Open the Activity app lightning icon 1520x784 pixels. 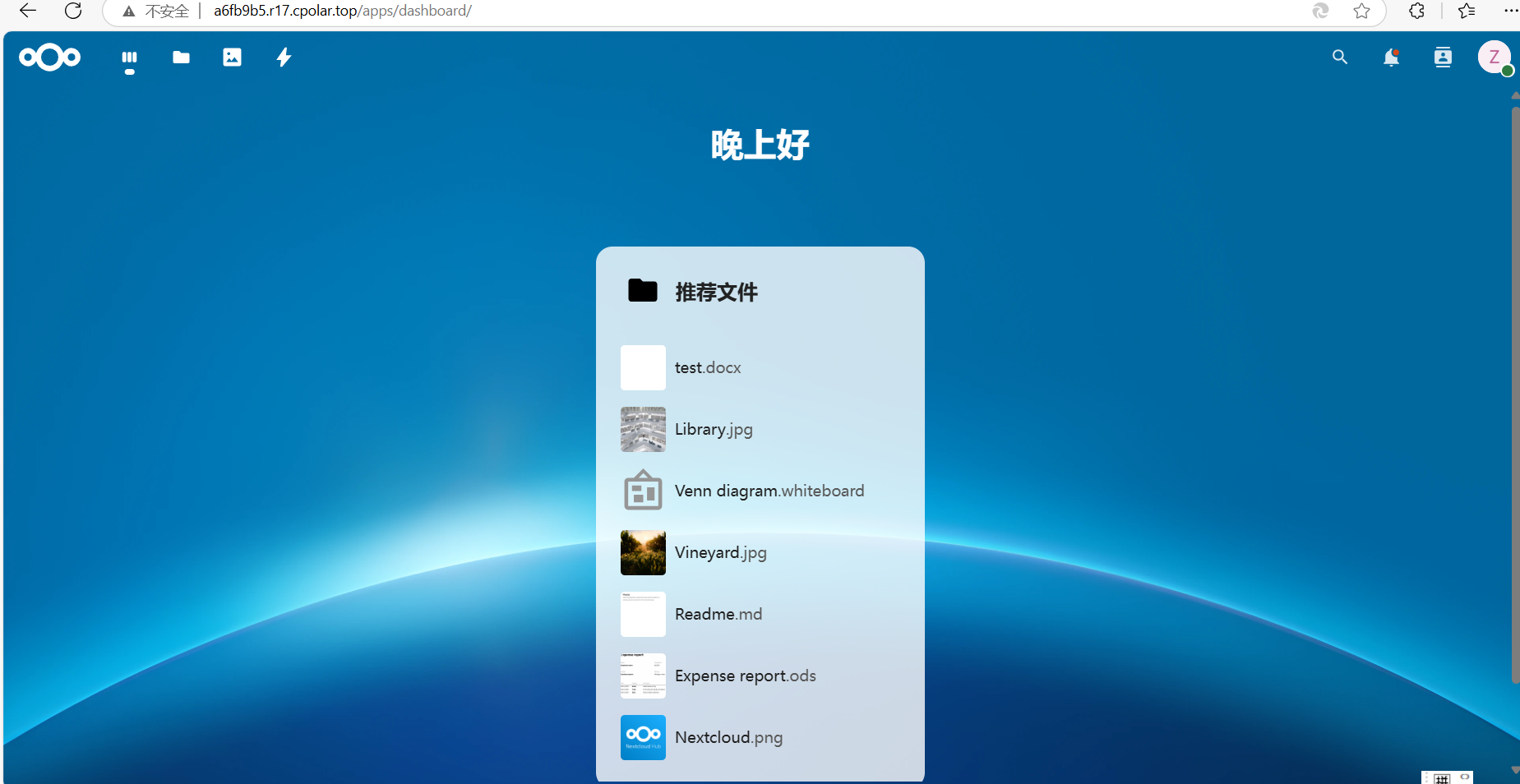click(x=283, y=58)
